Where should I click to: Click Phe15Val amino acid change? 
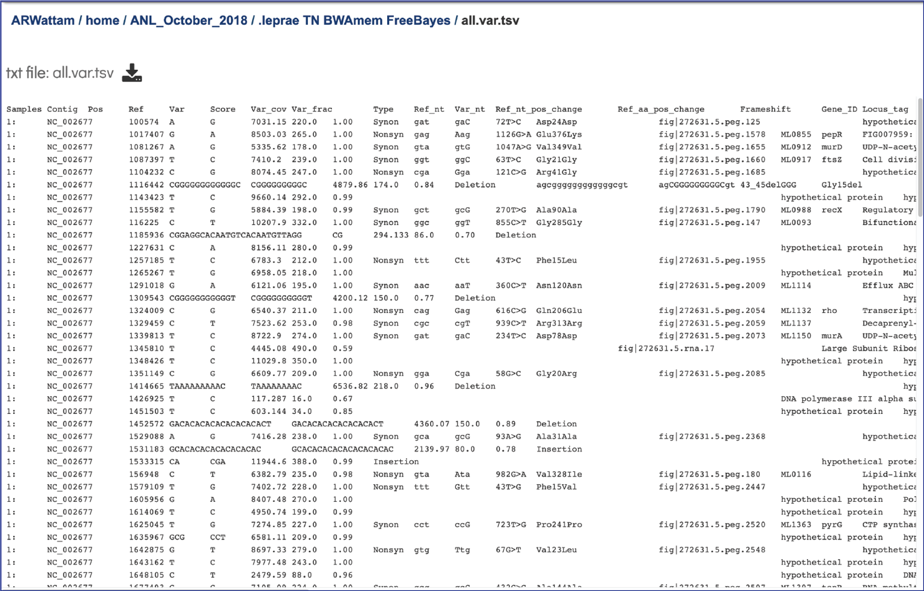556,487
